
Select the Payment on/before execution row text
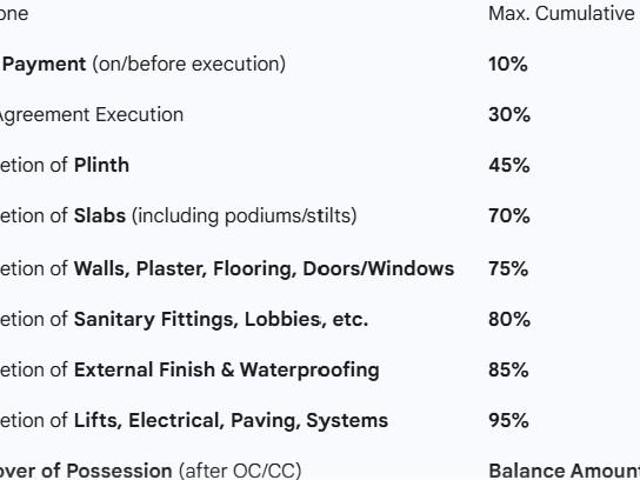pos(143,64)
